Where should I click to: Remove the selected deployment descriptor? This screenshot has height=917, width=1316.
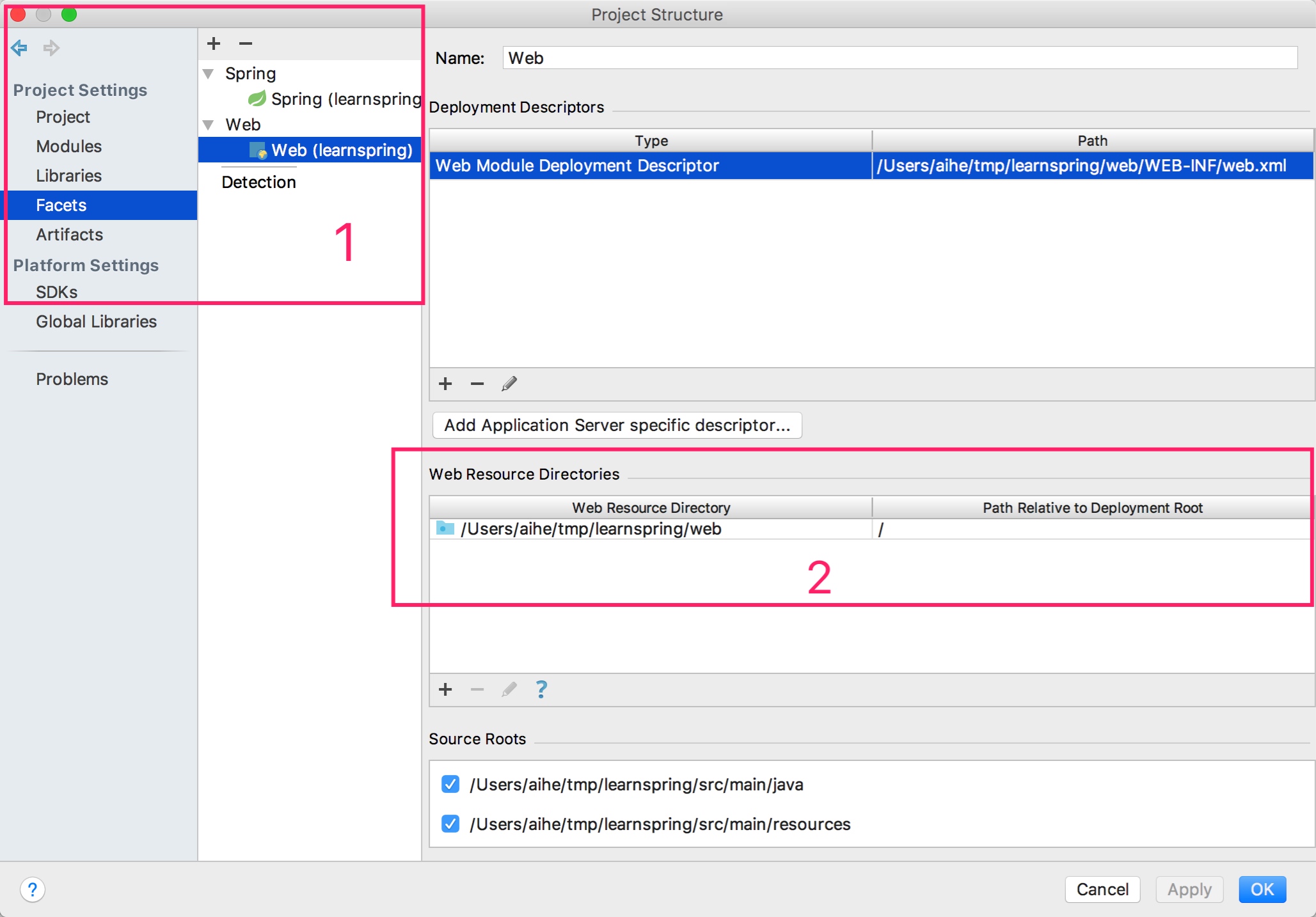point(477,384)
